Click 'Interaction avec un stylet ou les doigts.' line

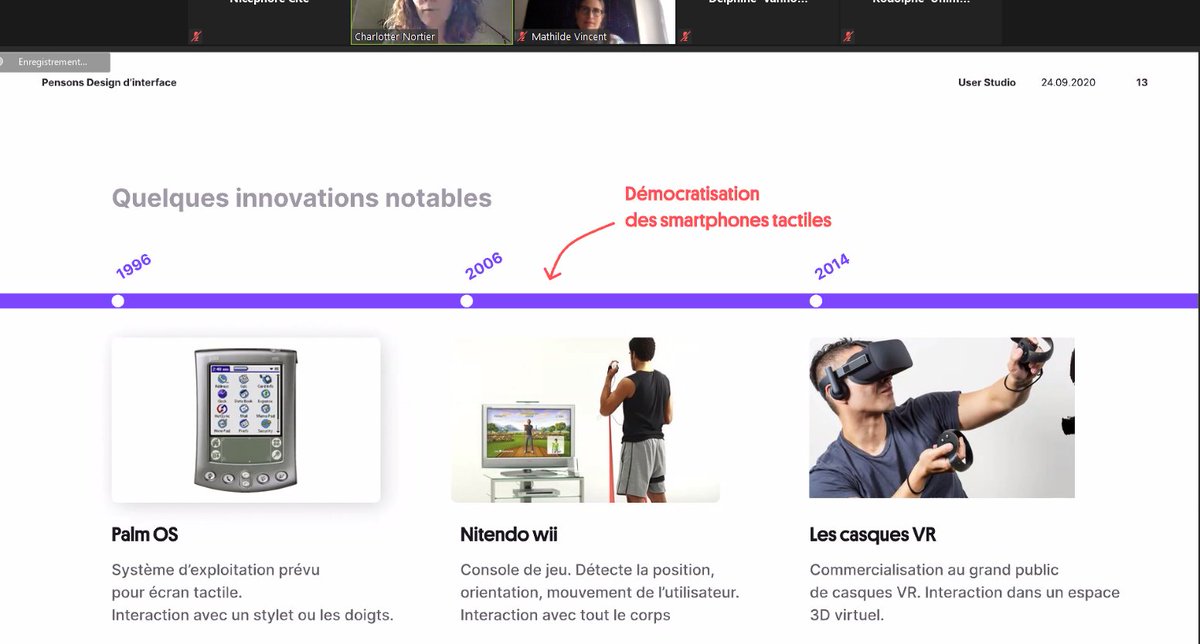tap(252, 614)
